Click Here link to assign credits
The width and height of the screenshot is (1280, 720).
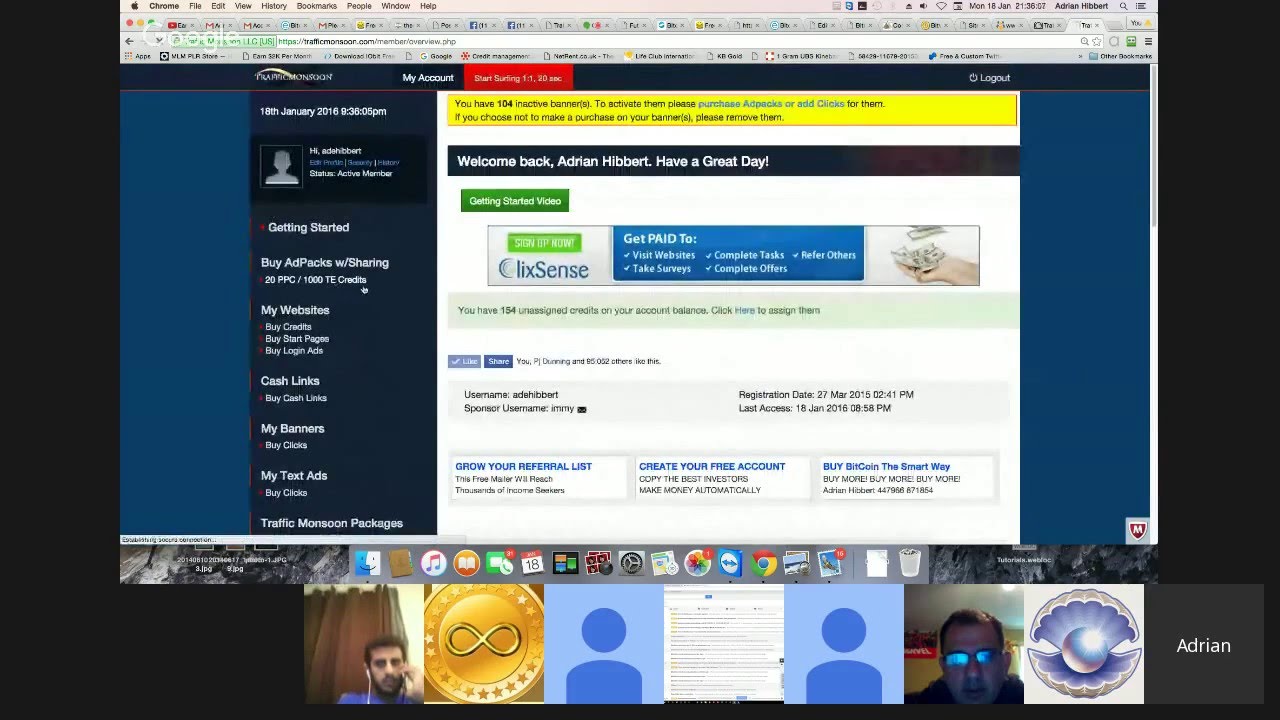[745, 310]
